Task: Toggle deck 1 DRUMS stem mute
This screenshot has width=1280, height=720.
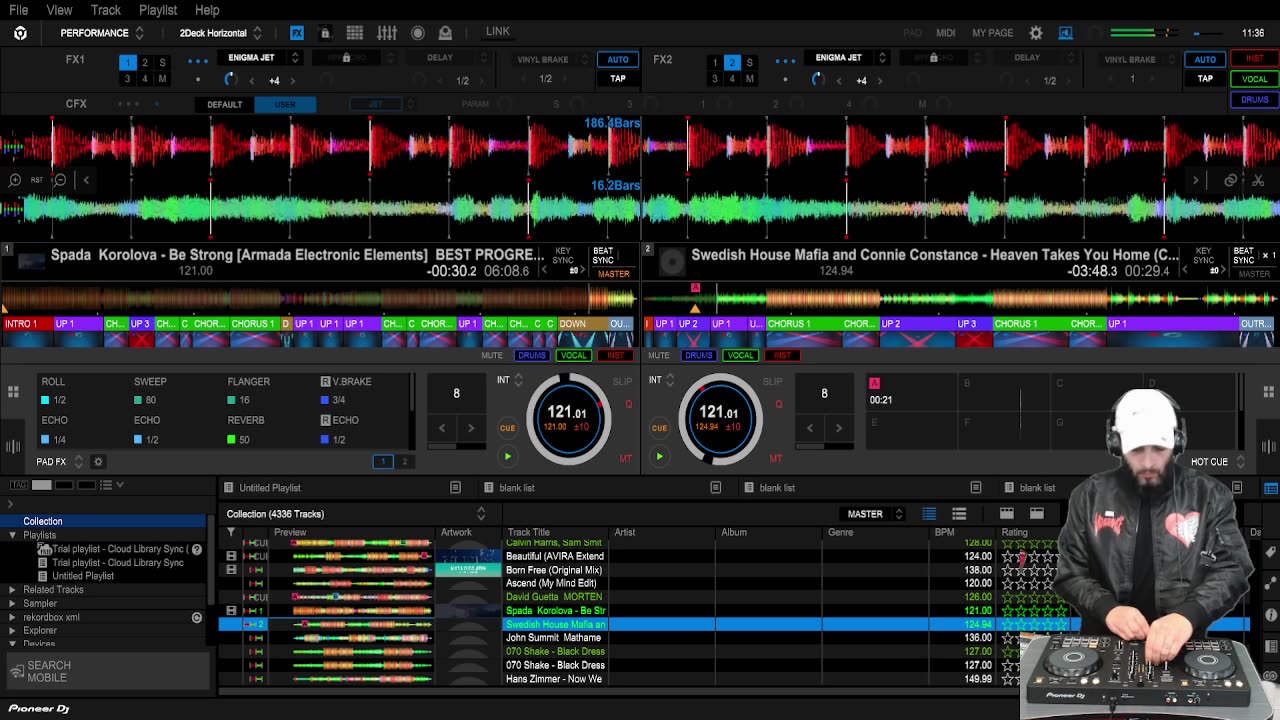Action: (x=532, y=355)
